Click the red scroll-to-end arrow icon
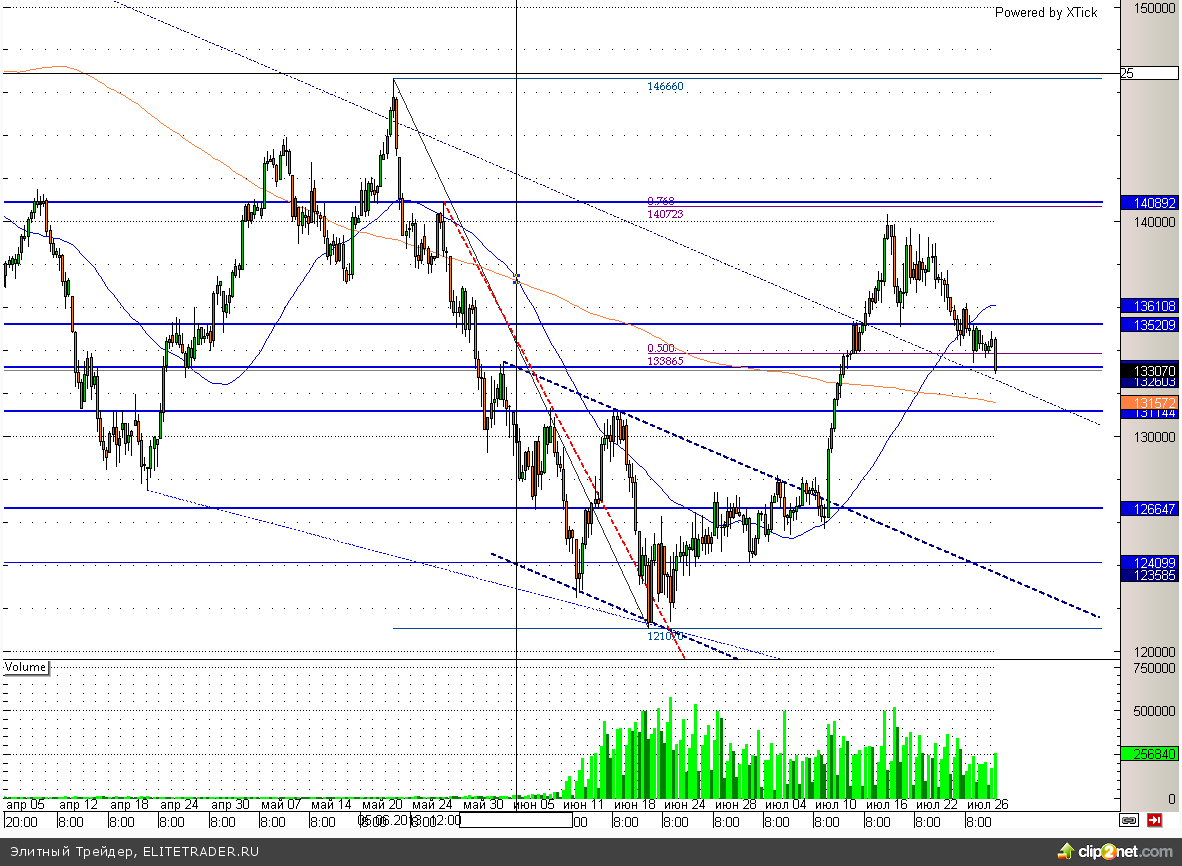Image resolution: width=1182 pixels, height=866 pixels. click(x=1154, y=821)
